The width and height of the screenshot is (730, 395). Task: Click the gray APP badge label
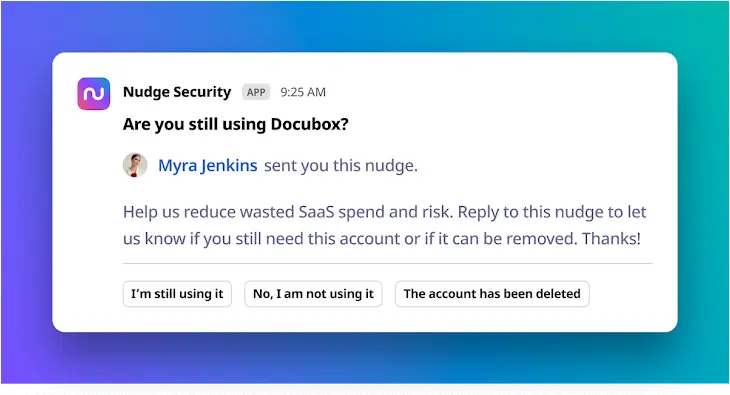point(256,92)
